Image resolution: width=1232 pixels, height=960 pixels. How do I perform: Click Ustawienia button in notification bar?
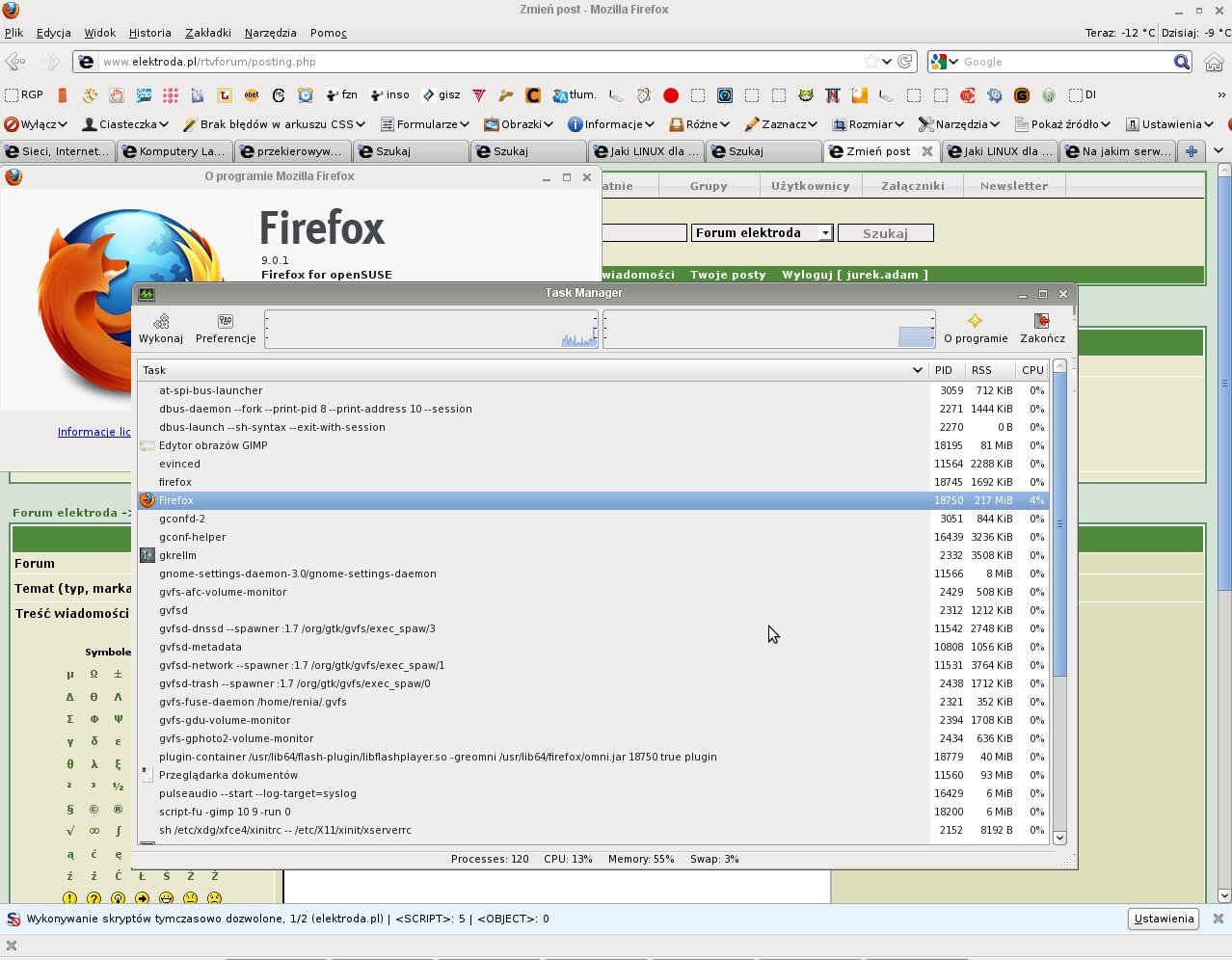(1164, 919)
